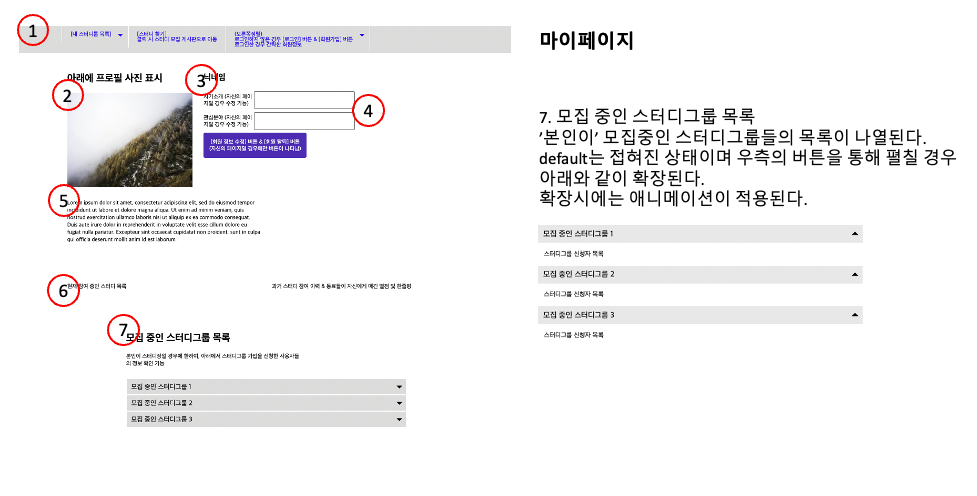This screenshot has width=977, height=496.
Task: Select the 현재 참여 중인 스터디 목록 tab
Action: (97, 286)
